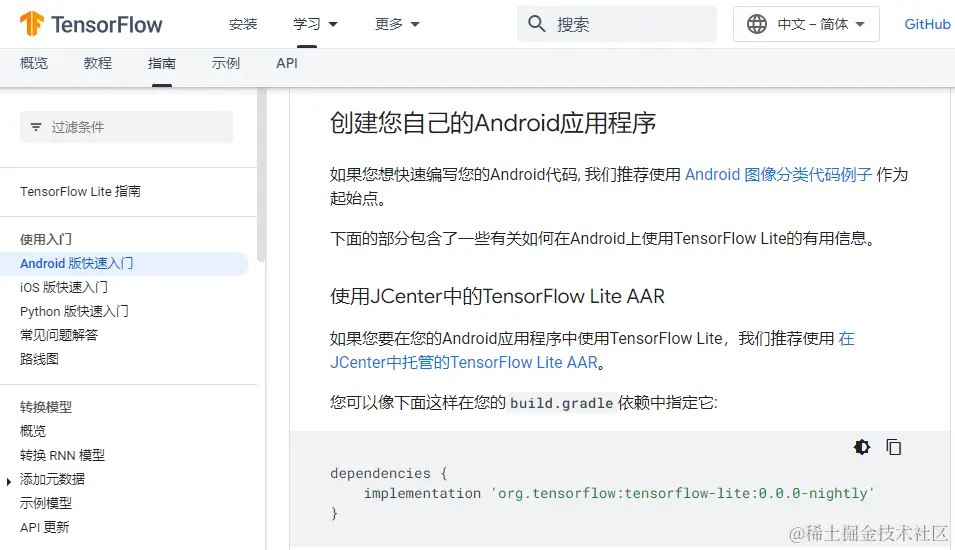The height and width of the screenshot is (550, 955).
Task: Open 常见问题解答 sidebar item
Action: pyautogui.click(x=59, y=335)
